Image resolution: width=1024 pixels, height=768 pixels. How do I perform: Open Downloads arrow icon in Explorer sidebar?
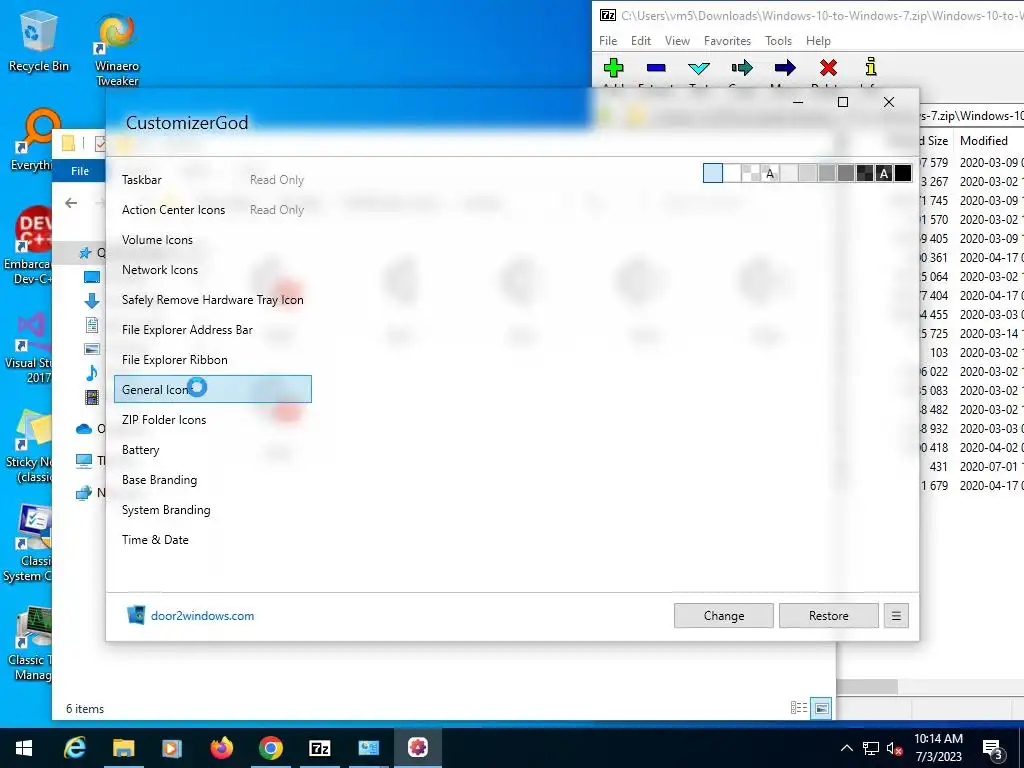92,300
